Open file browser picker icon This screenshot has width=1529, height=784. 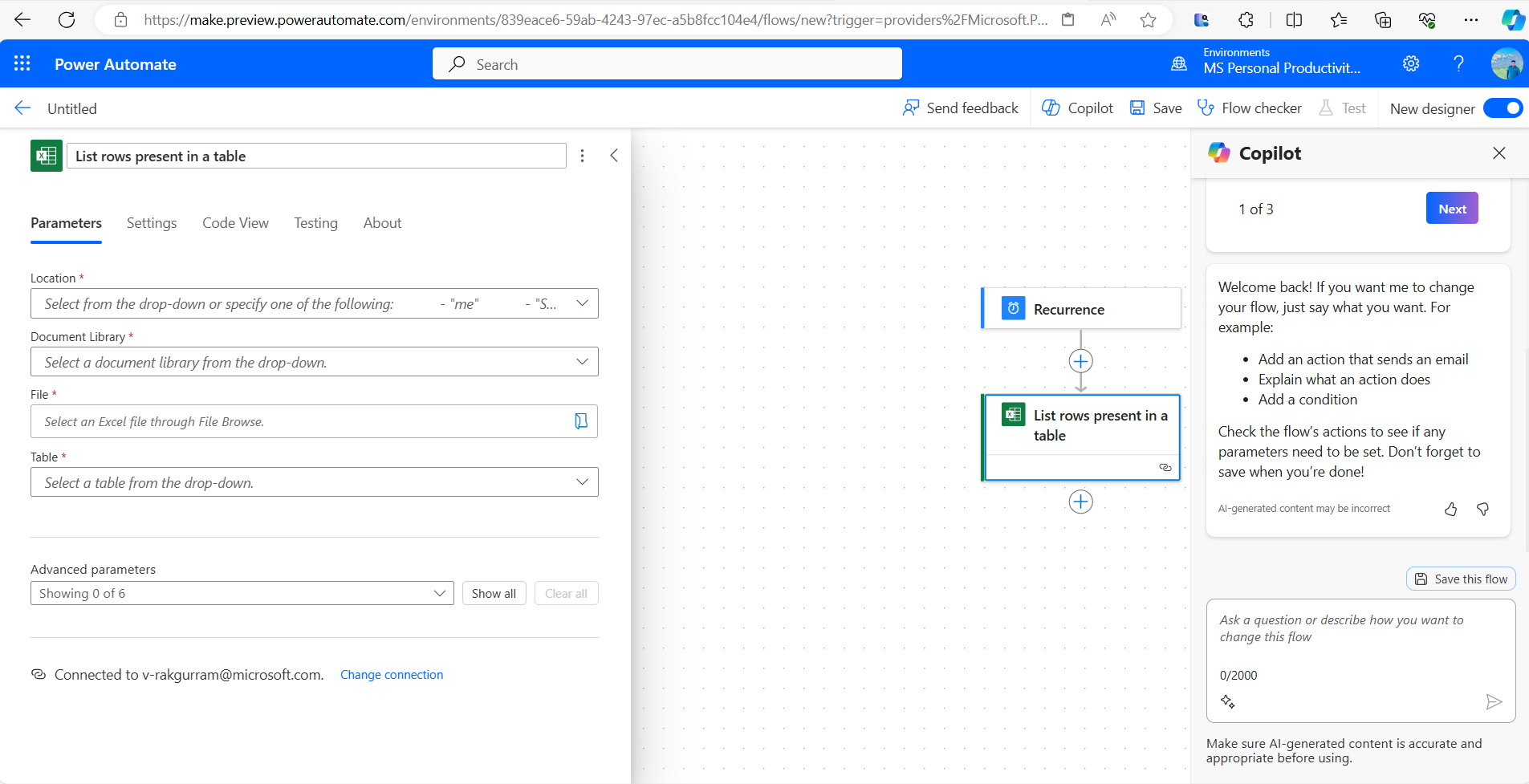click(581, 421)
